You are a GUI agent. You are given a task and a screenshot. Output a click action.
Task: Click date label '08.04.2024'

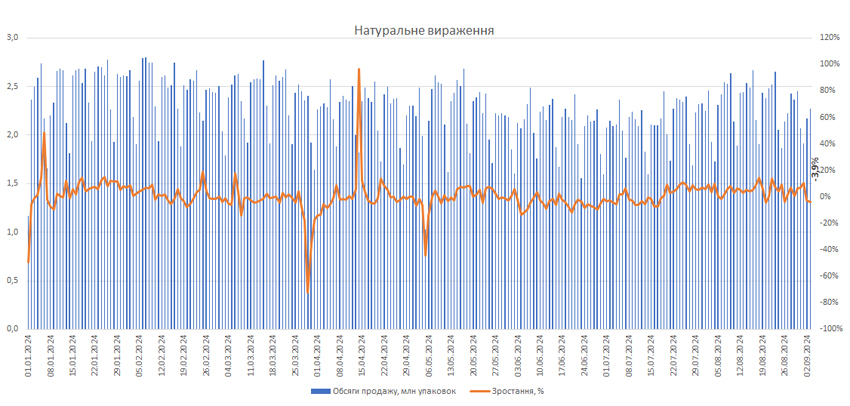[x=340, y=355]
